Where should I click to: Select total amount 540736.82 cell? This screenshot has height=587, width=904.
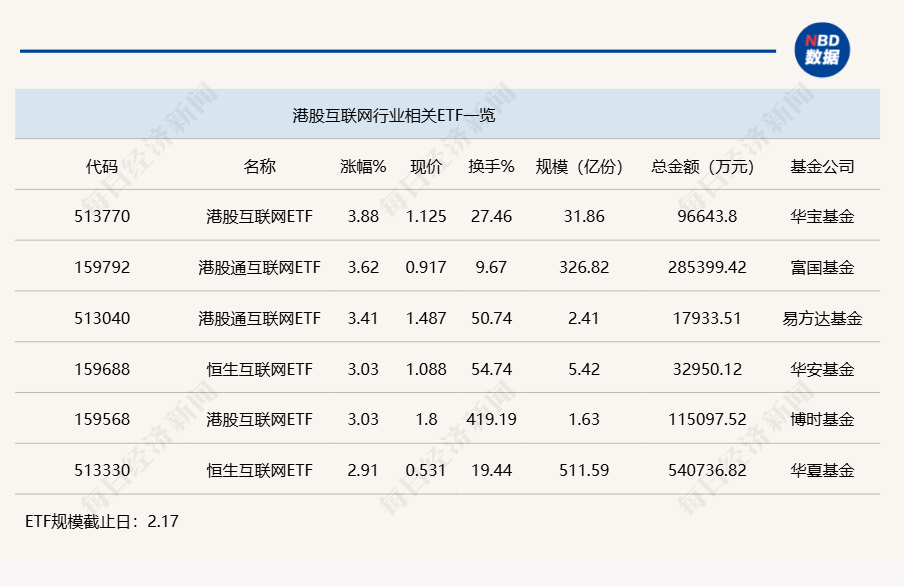pyautogui.click(x=706, y=470)
